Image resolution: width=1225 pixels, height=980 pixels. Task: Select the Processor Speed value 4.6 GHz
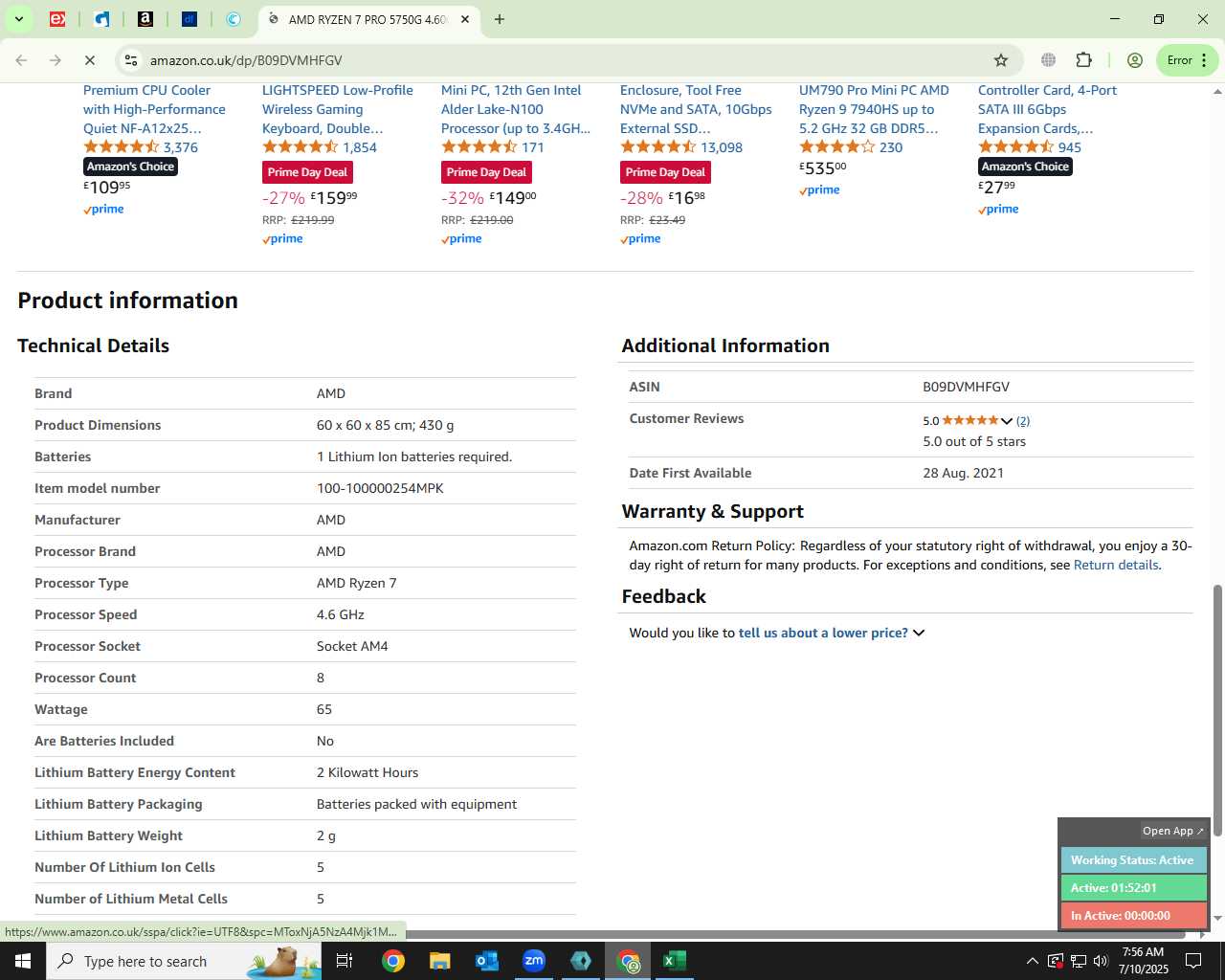pos(341,614)
